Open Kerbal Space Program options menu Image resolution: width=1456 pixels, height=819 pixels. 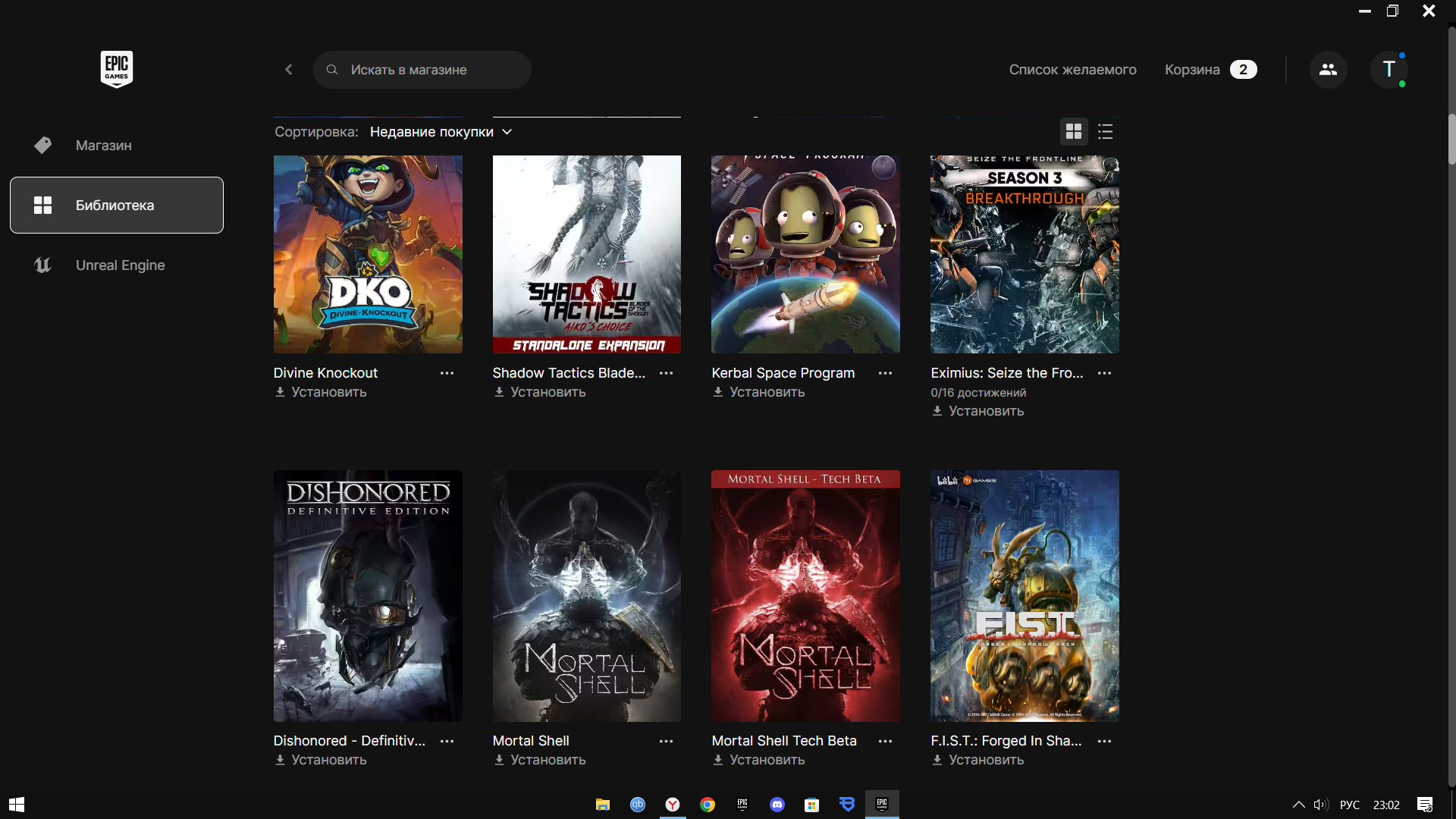point(885,373)
